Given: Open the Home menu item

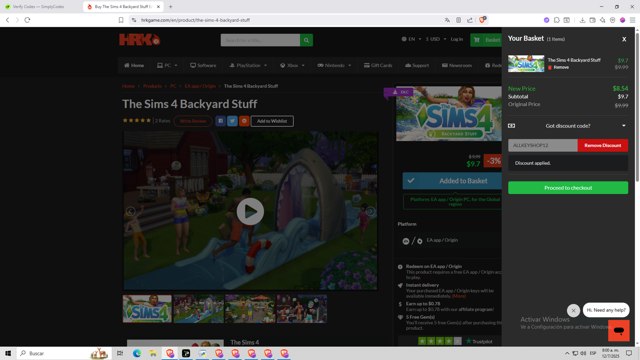Looking at the screenshot, I should 134,65.
